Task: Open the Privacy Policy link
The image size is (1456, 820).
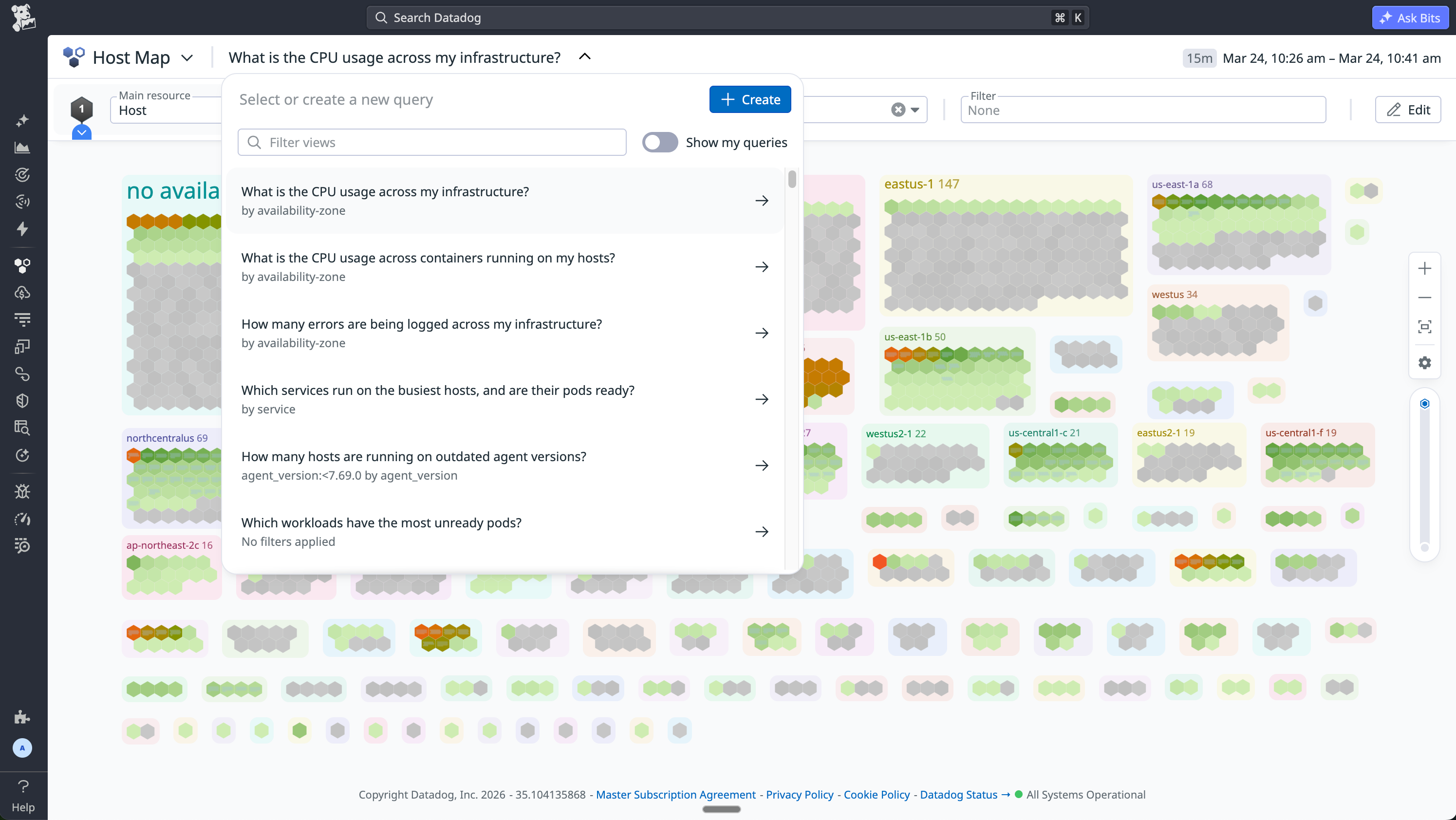Action: click(x=799, y=795)
